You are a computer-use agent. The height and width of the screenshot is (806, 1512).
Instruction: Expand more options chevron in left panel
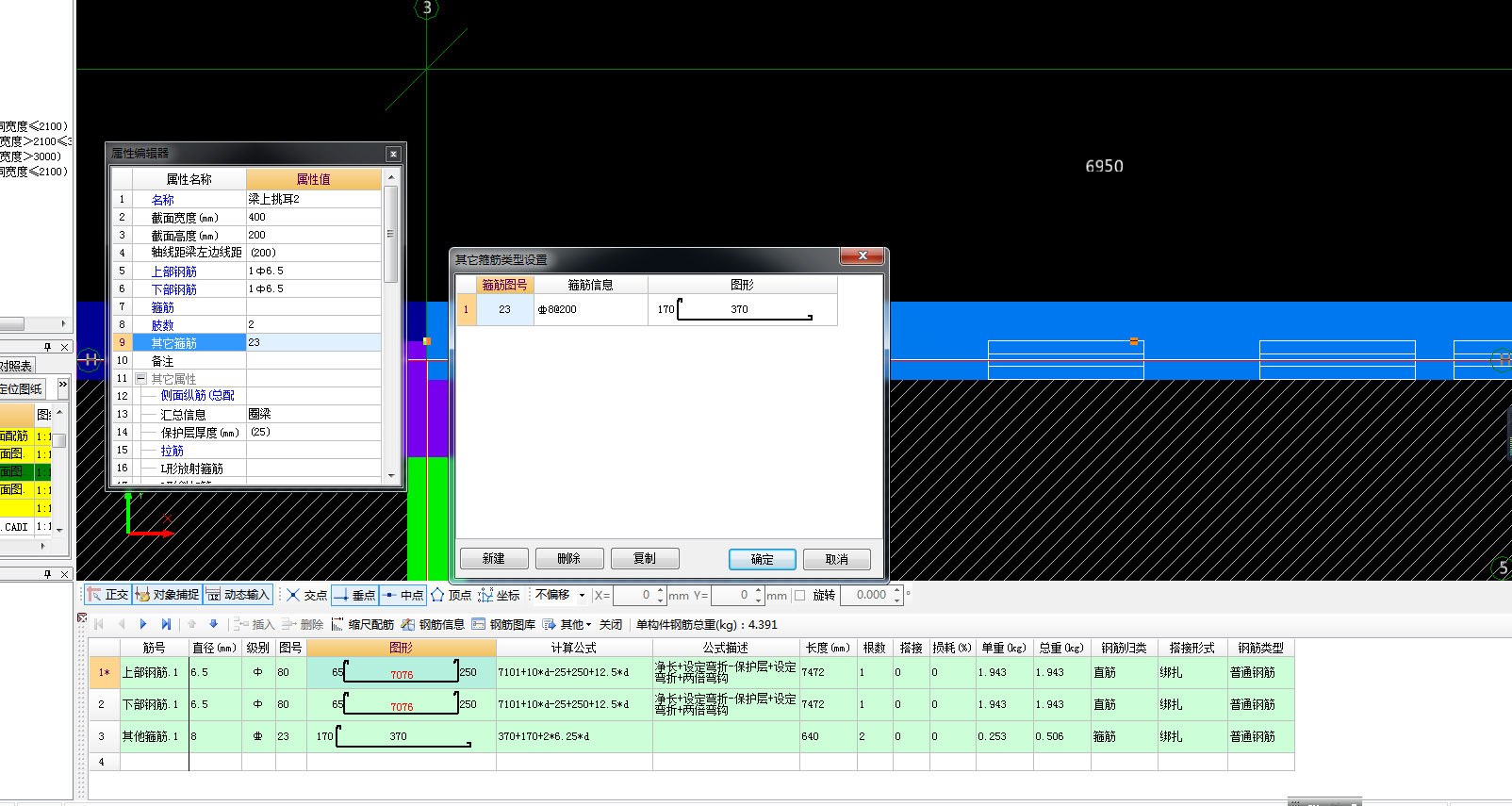(63, 386)
